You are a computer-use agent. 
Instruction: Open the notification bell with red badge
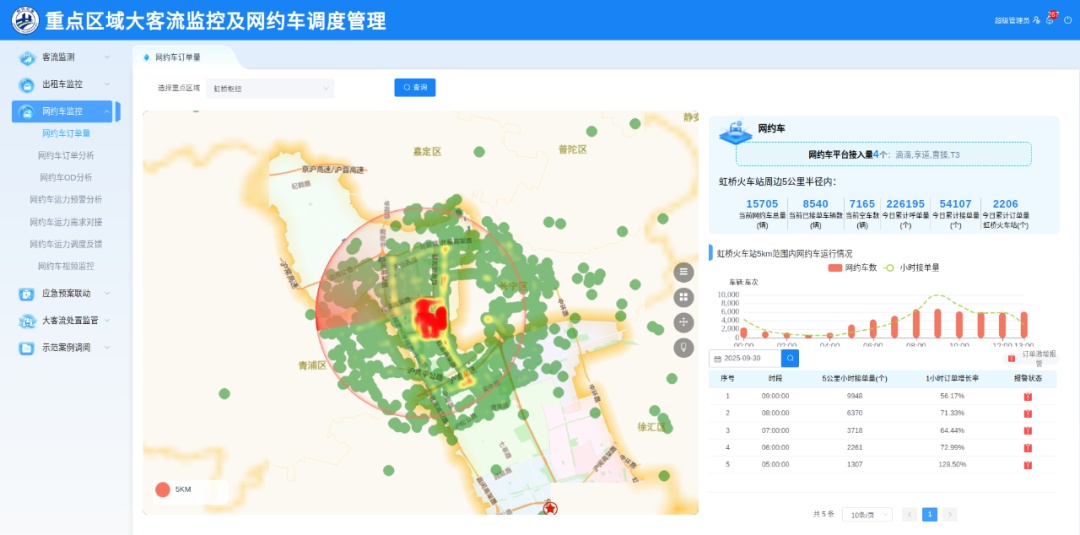tap(1050, 20)
